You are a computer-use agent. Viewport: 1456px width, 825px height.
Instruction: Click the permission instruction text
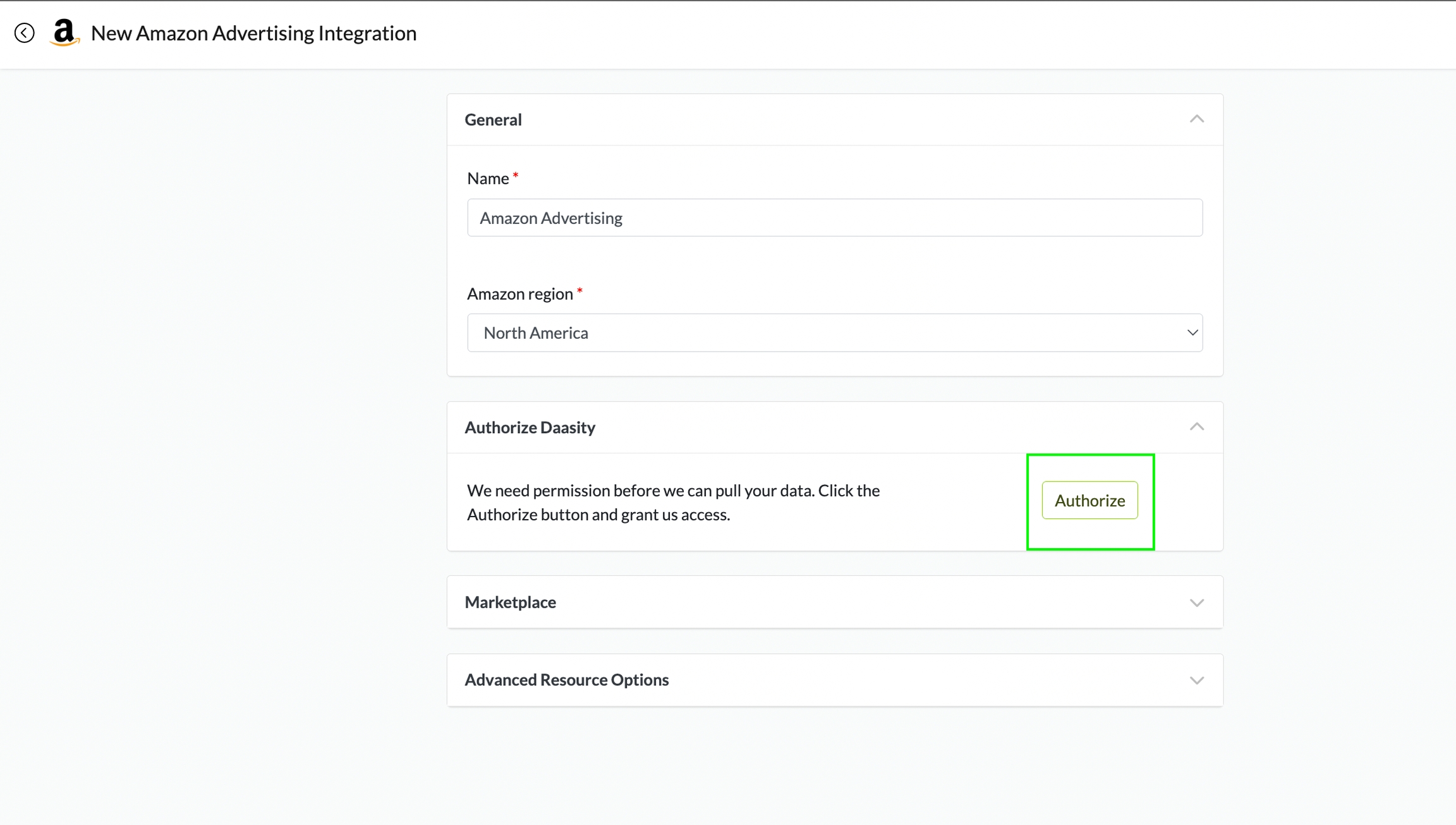click(x=673, y=502)
